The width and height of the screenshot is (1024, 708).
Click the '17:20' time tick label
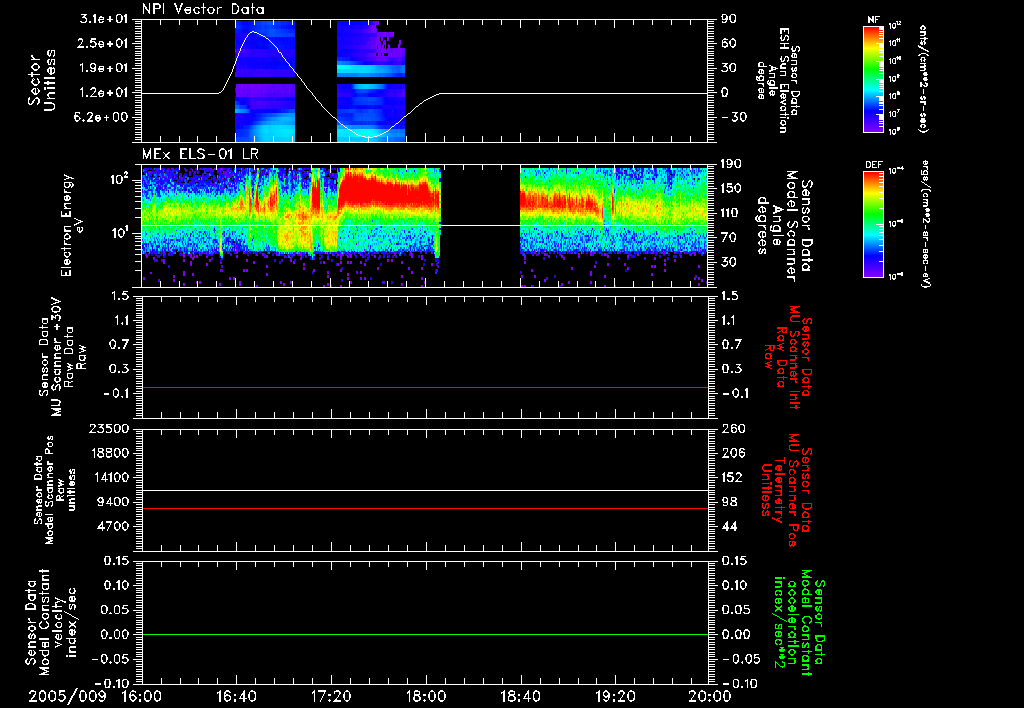pyautogui.click(x=331, y=696)
